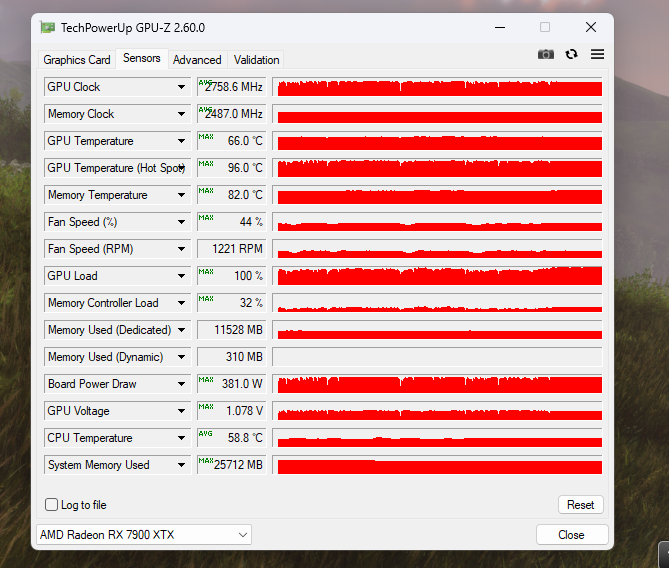Open the CPU Temperature sensor dropdown
The height and width of the screenshot is (568, 669).
point(117,438)
